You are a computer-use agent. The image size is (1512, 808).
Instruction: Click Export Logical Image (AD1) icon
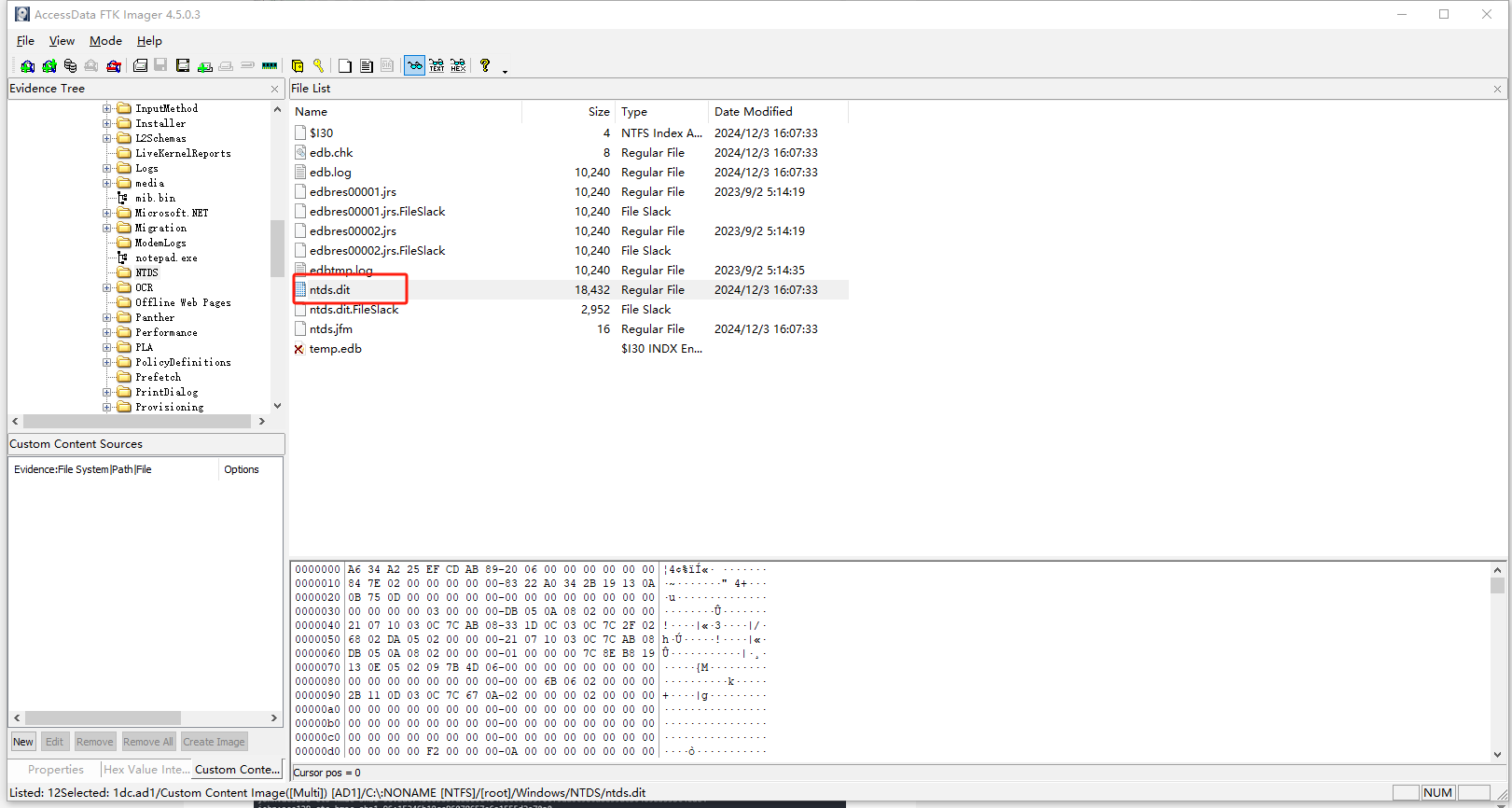tap(183, 65)
